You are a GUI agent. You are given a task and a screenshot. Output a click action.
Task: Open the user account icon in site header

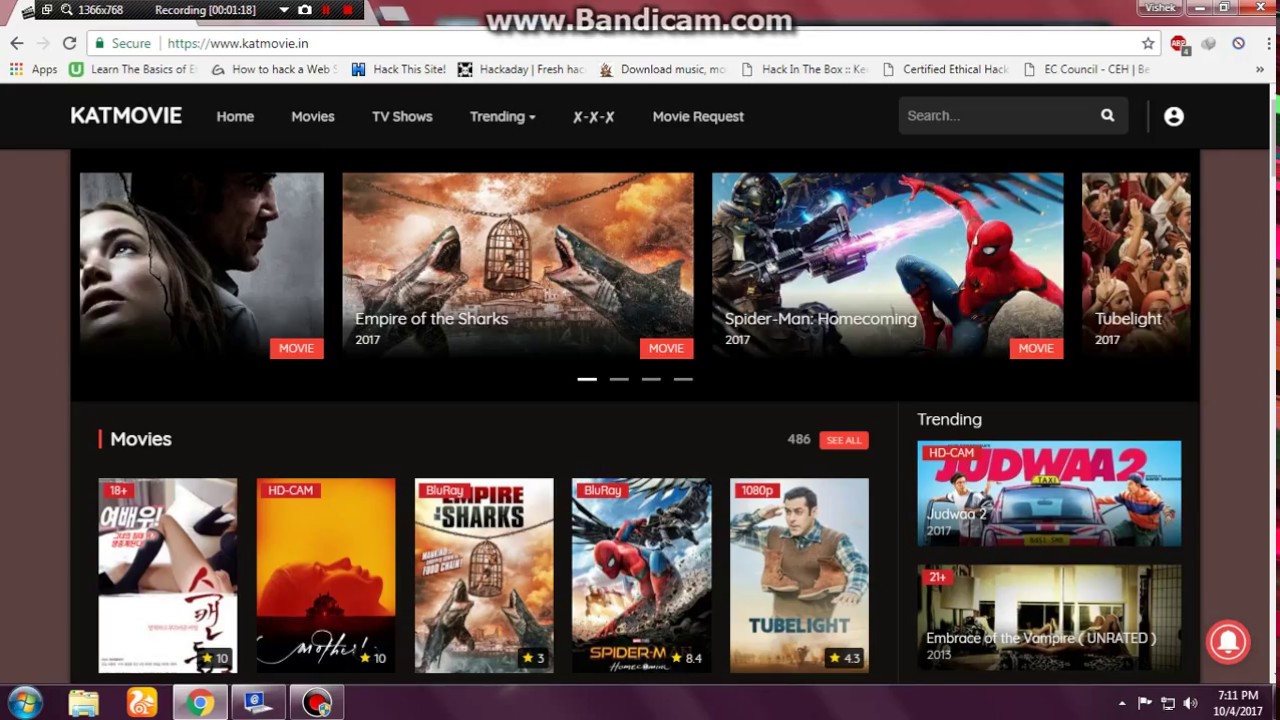[1174, 117]
